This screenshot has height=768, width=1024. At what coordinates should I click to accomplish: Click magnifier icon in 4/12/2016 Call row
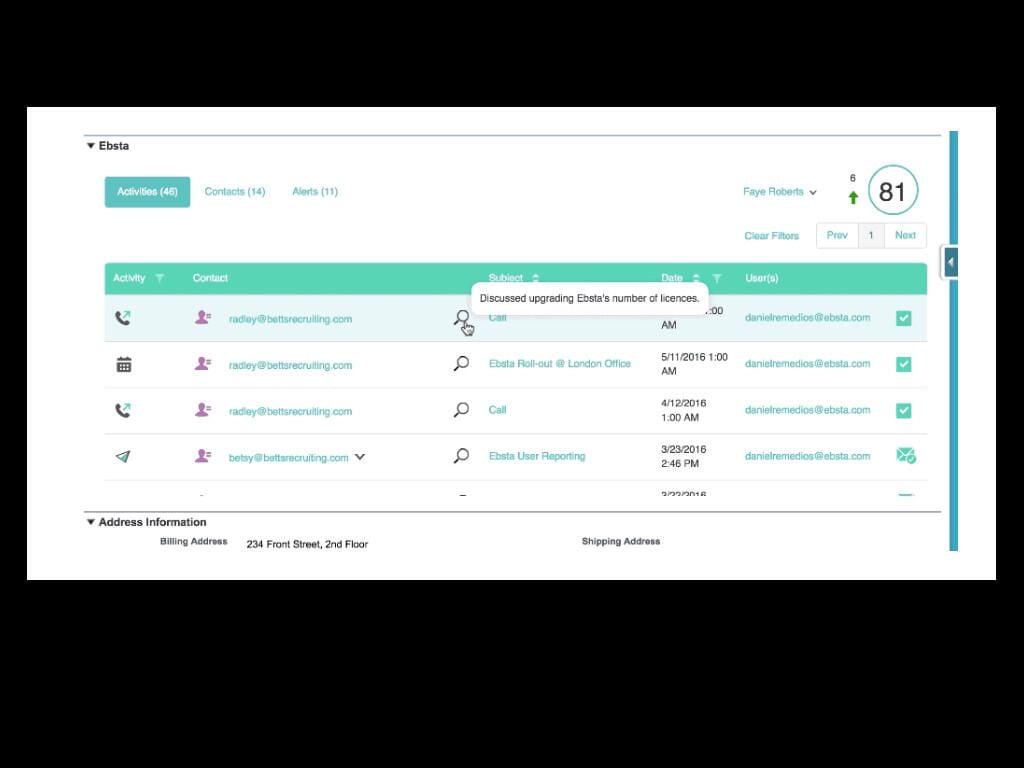click(x=461, y=410)
